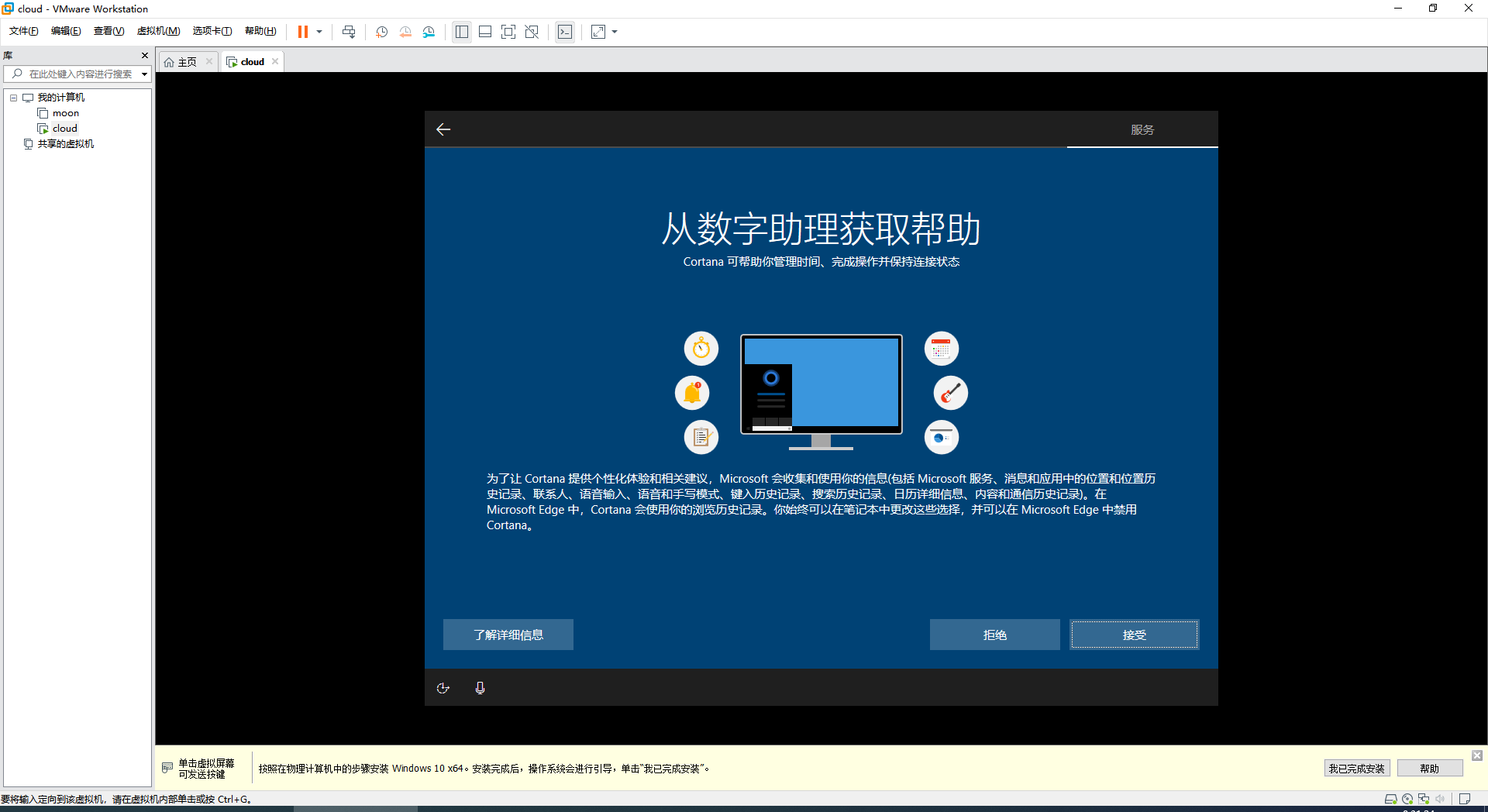Select the cloud virtual machine in library
The height and width of the screenshot is (812, 1488).
click(64, 129)
